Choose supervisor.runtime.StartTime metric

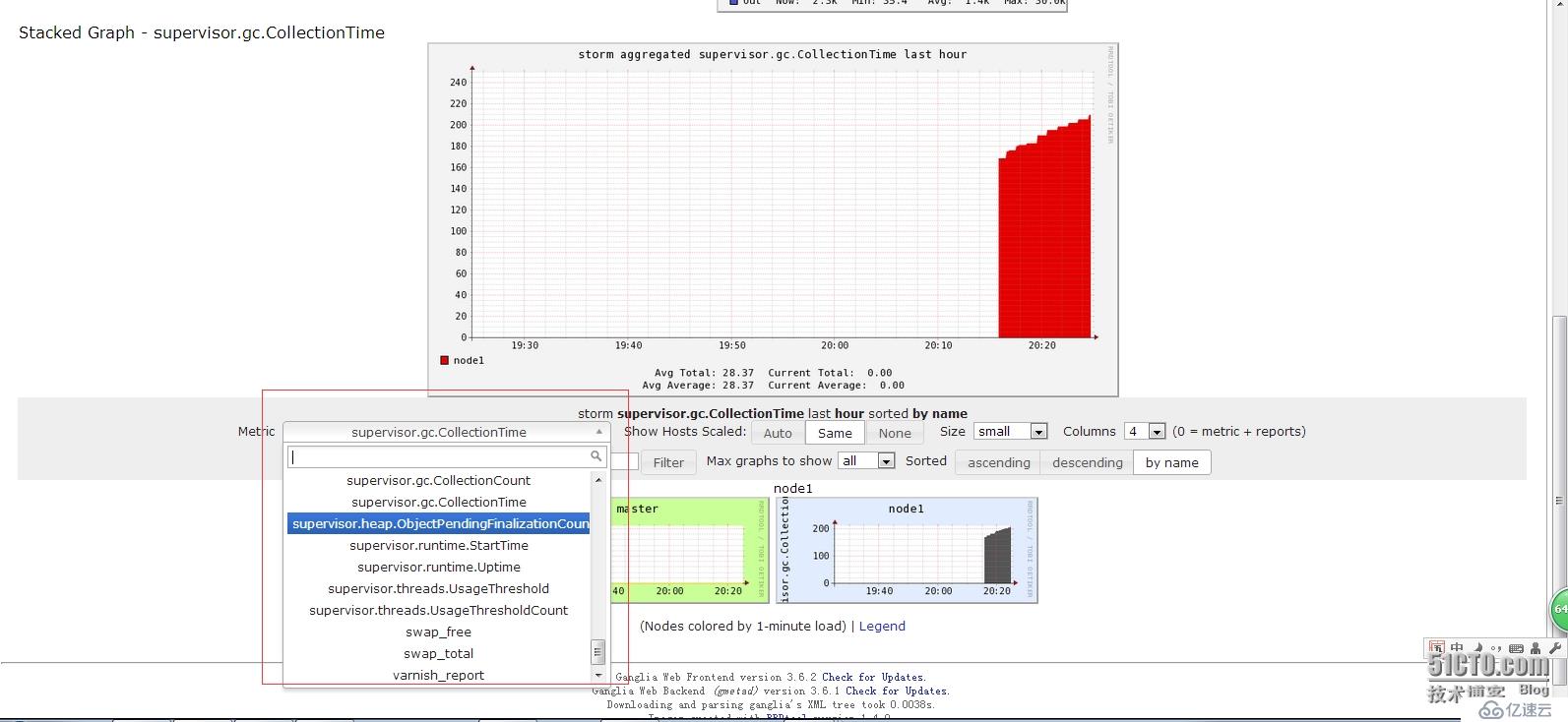(438, 546)
